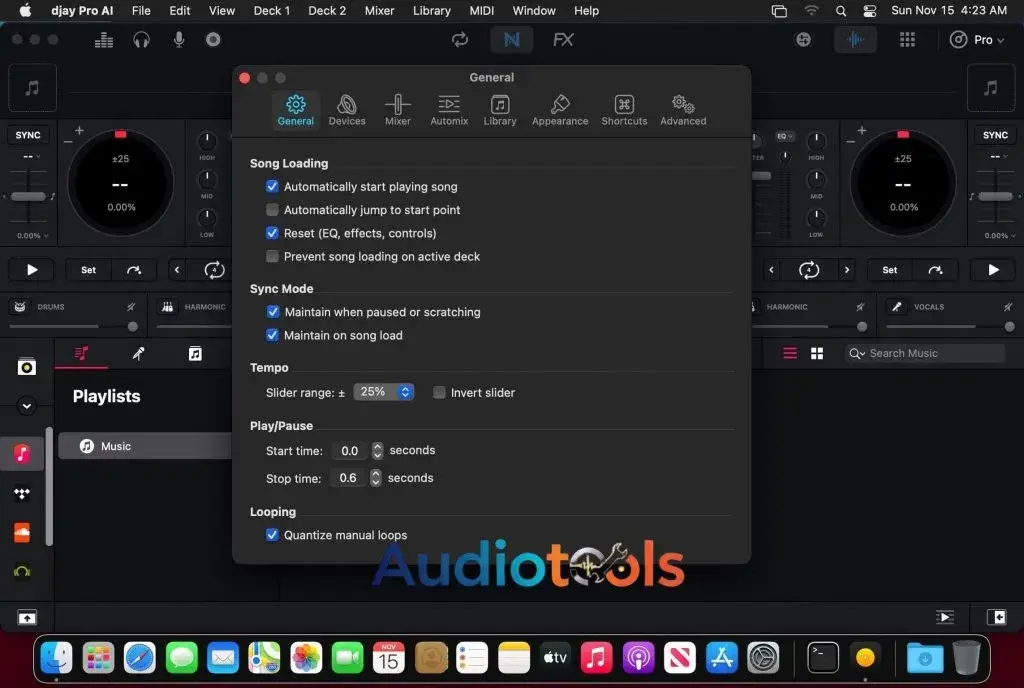Open the Neural Mix panel in the toolbar
This screenshot has height=688, width=1024.
[511, 40]
